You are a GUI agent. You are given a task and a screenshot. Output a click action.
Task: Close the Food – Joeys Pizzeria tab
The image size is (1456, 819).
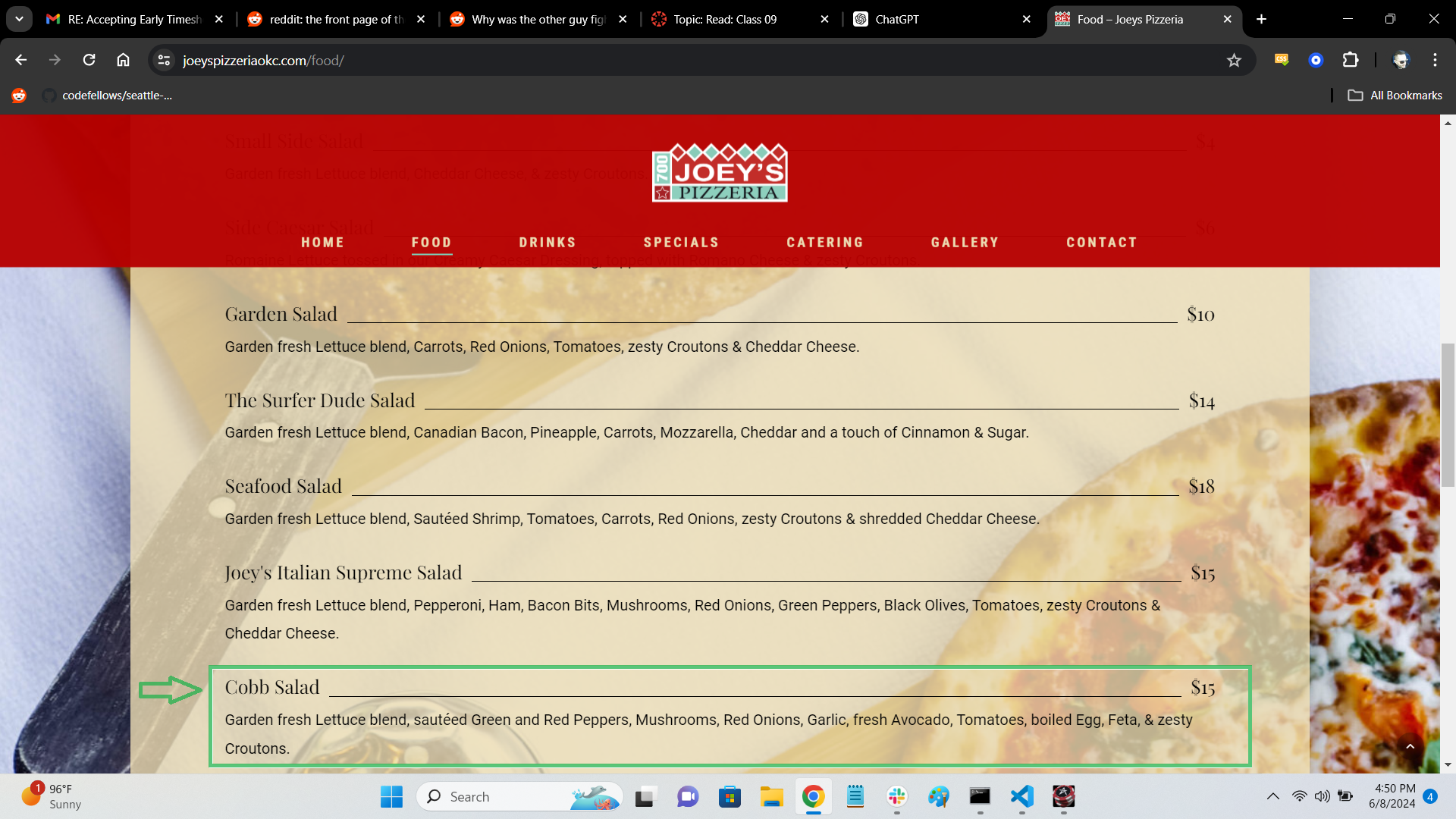point(1227,19)
